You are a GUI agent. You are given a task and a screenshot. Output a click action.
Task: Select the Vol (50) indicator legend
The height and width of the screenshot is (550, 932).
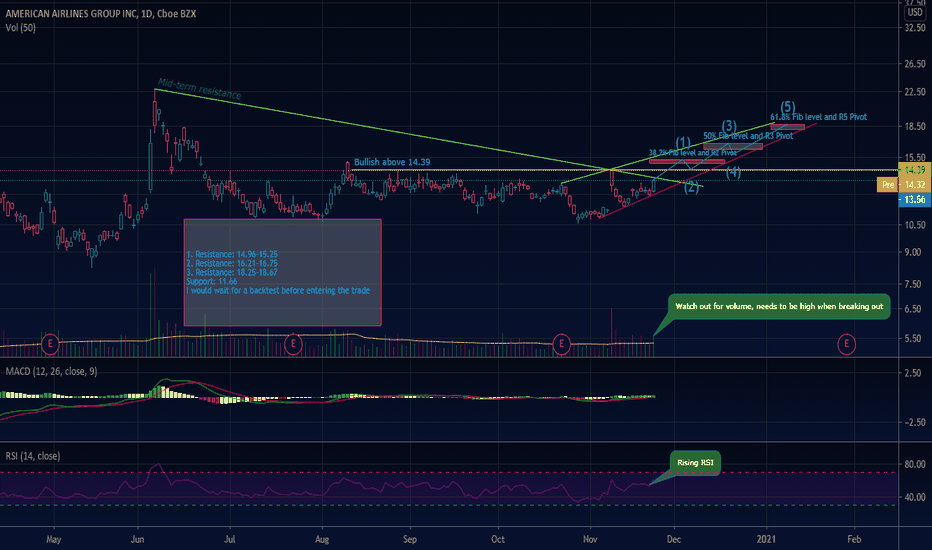point(20,27)
